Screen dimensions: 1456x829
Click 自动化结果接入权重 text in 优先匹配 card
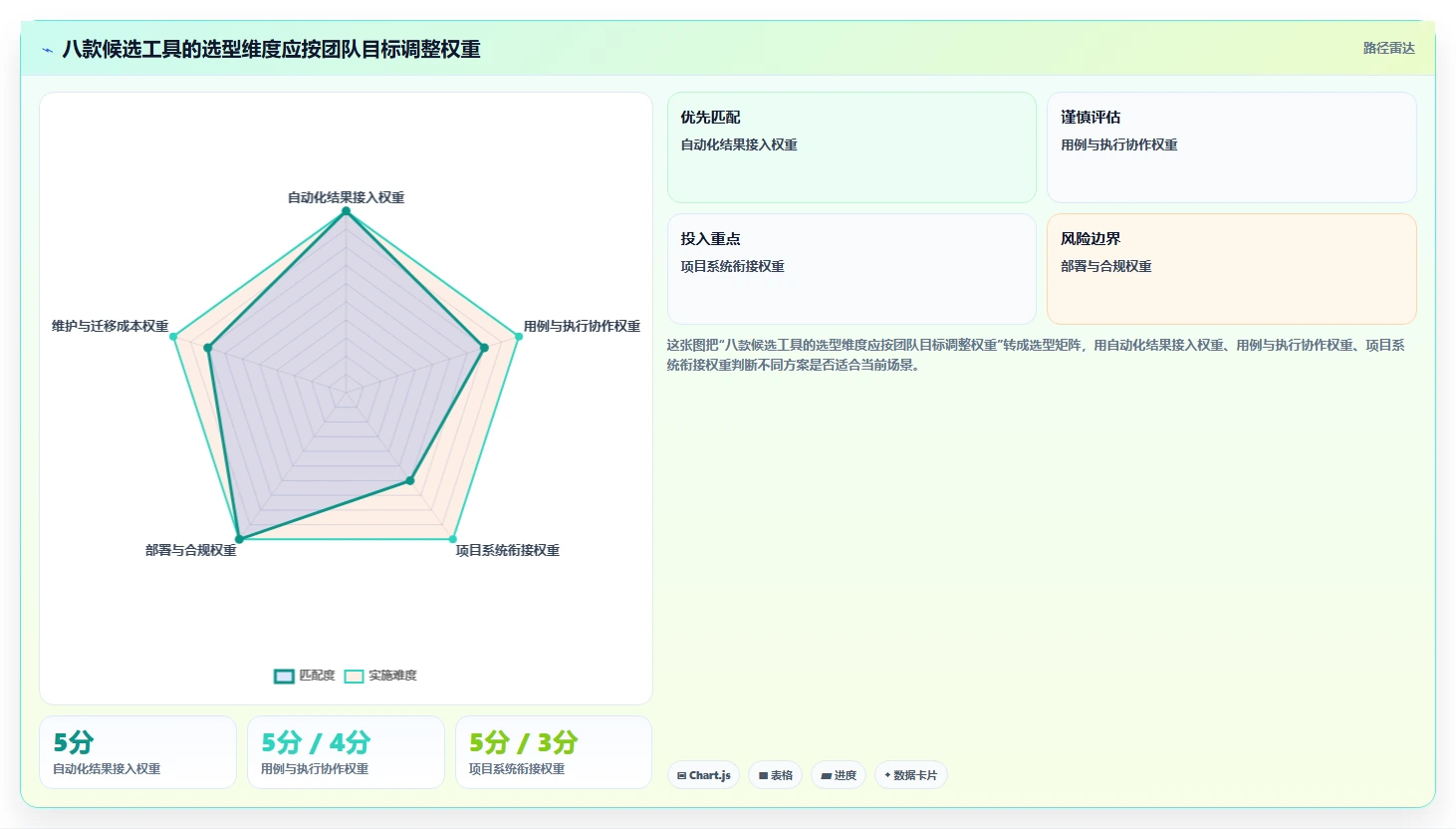pos(739,144)
